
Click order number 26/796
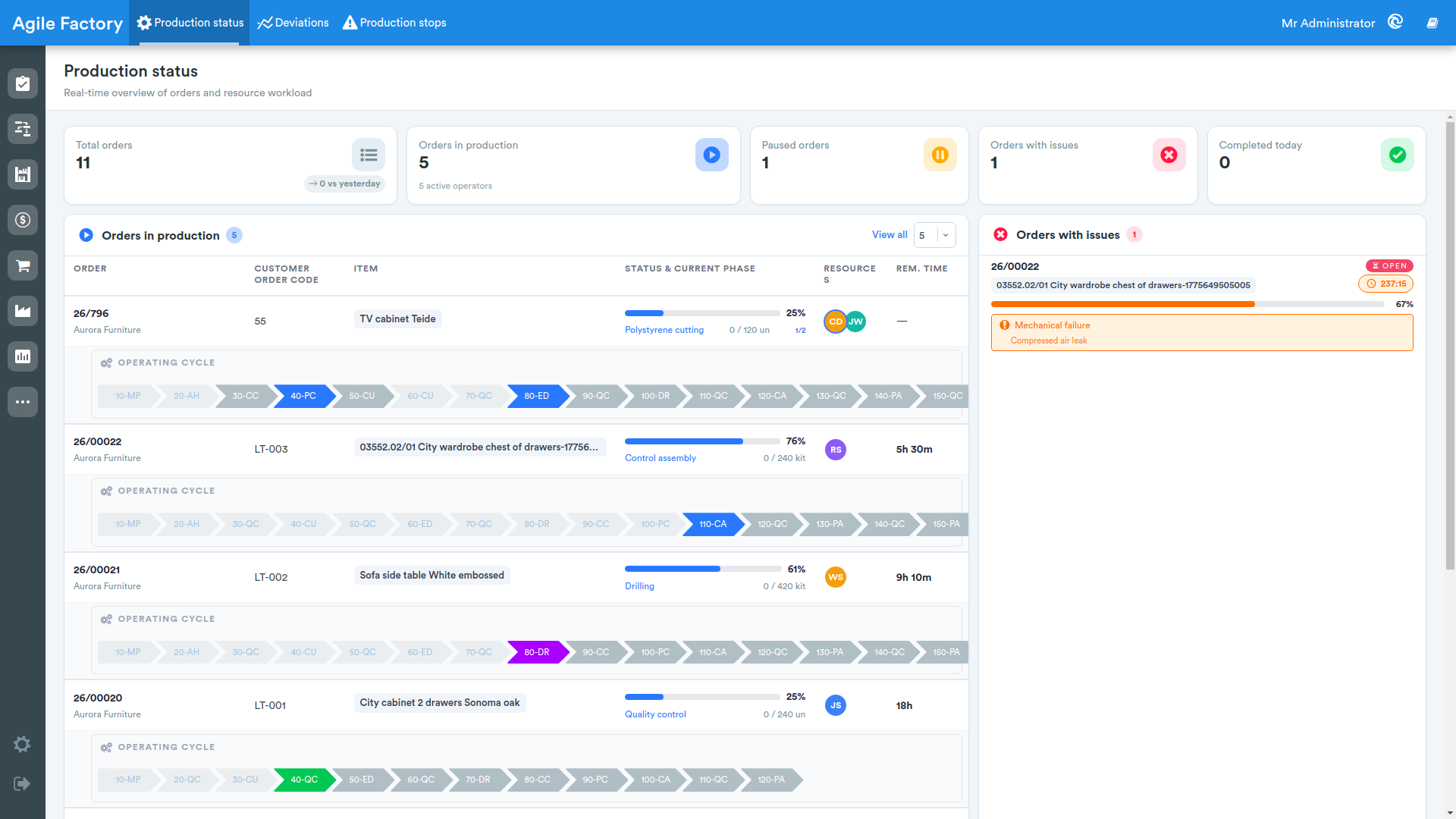(x=91, y=313)
